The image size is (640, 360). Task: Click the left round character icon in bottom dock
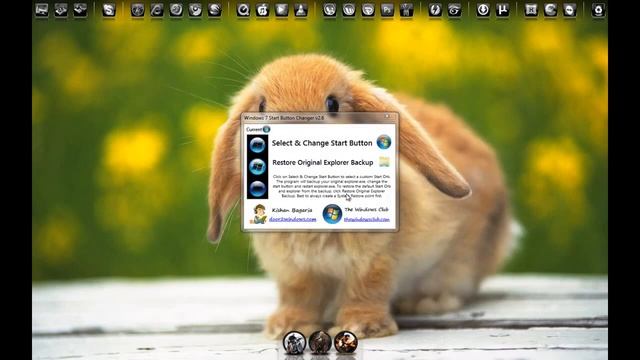tap(294, 342)
